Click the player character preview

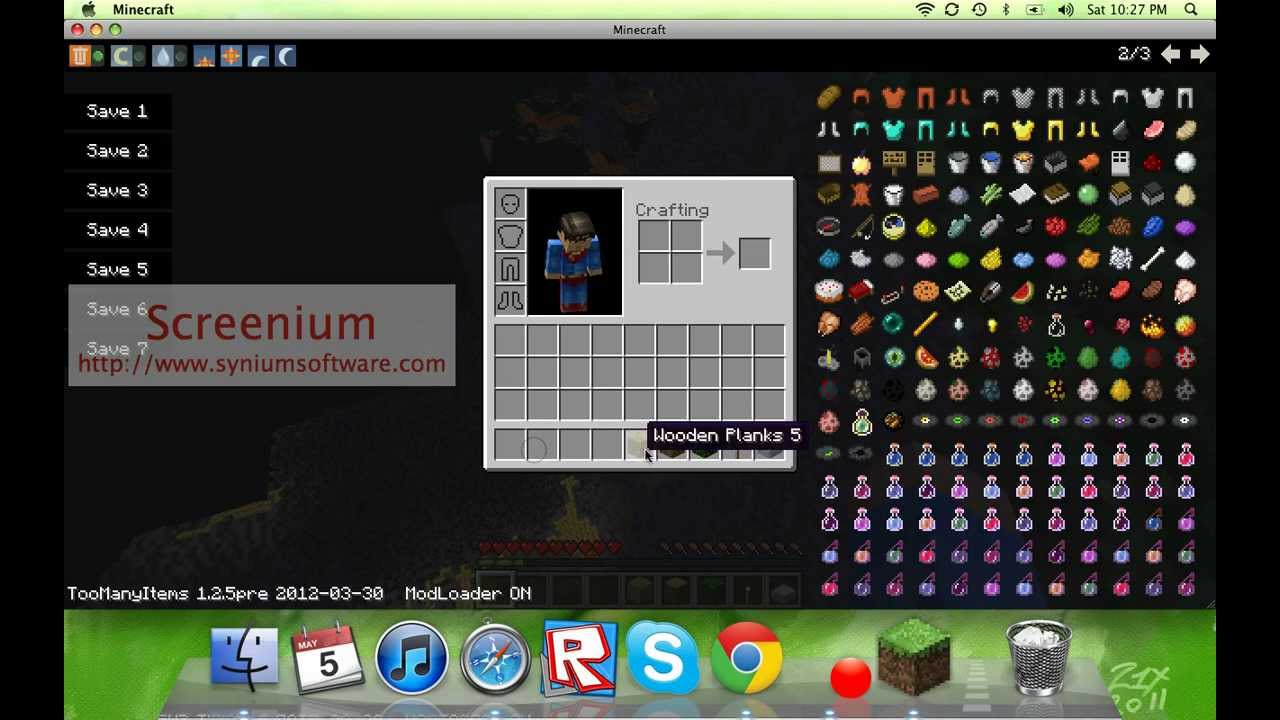pyautogui.click(x=575, y=252)
